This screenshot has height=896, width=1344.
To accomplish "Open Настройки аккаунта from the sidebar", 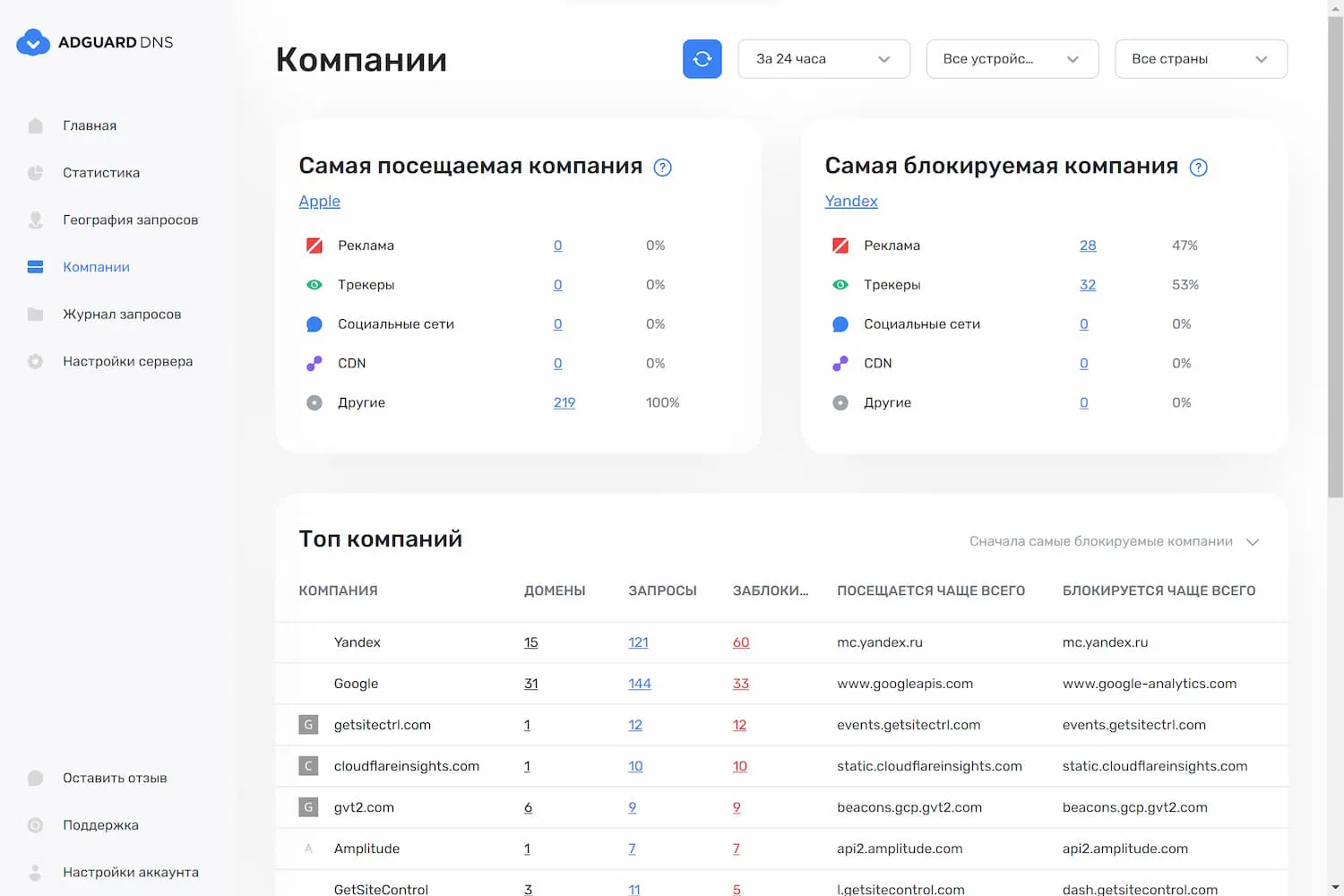I will [131, 872].
